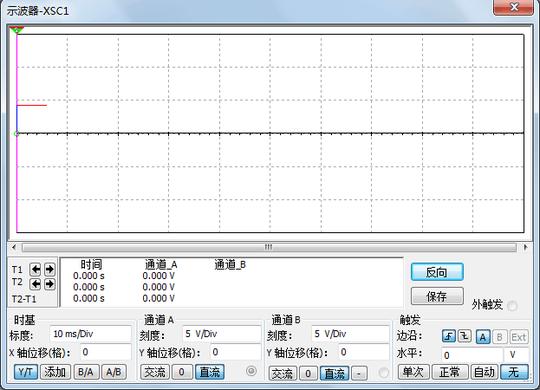
Task: Select falling edge trigger icon
Action: 465,336
